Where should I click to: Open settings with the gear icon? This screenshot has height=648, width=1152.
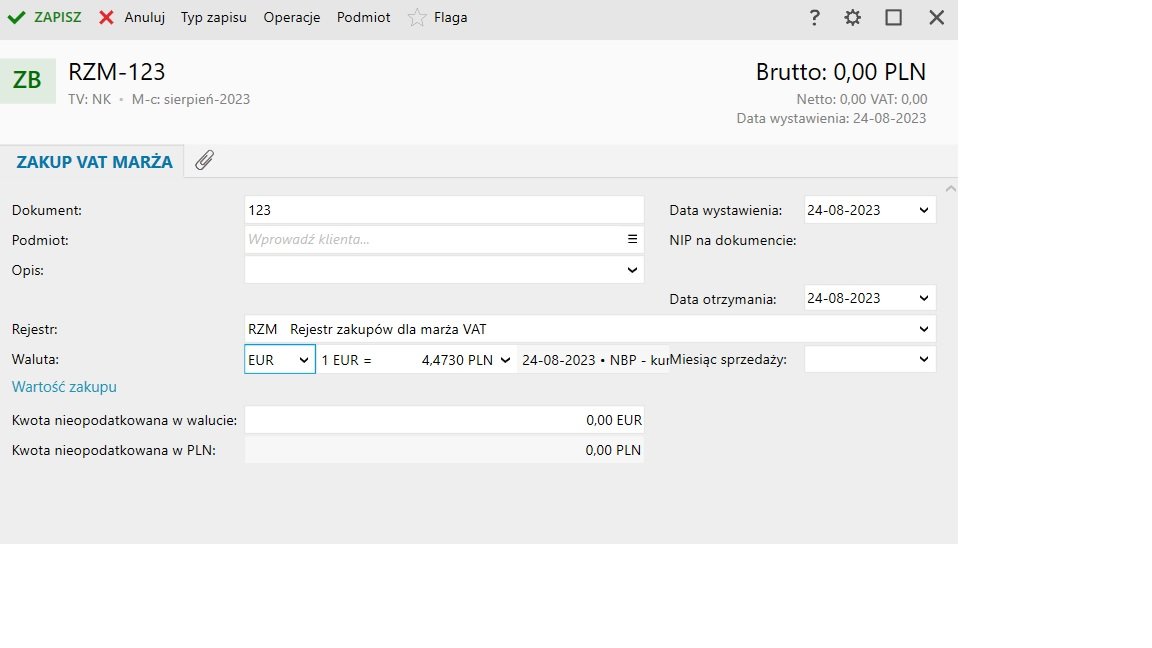click(x=852, y=17)
